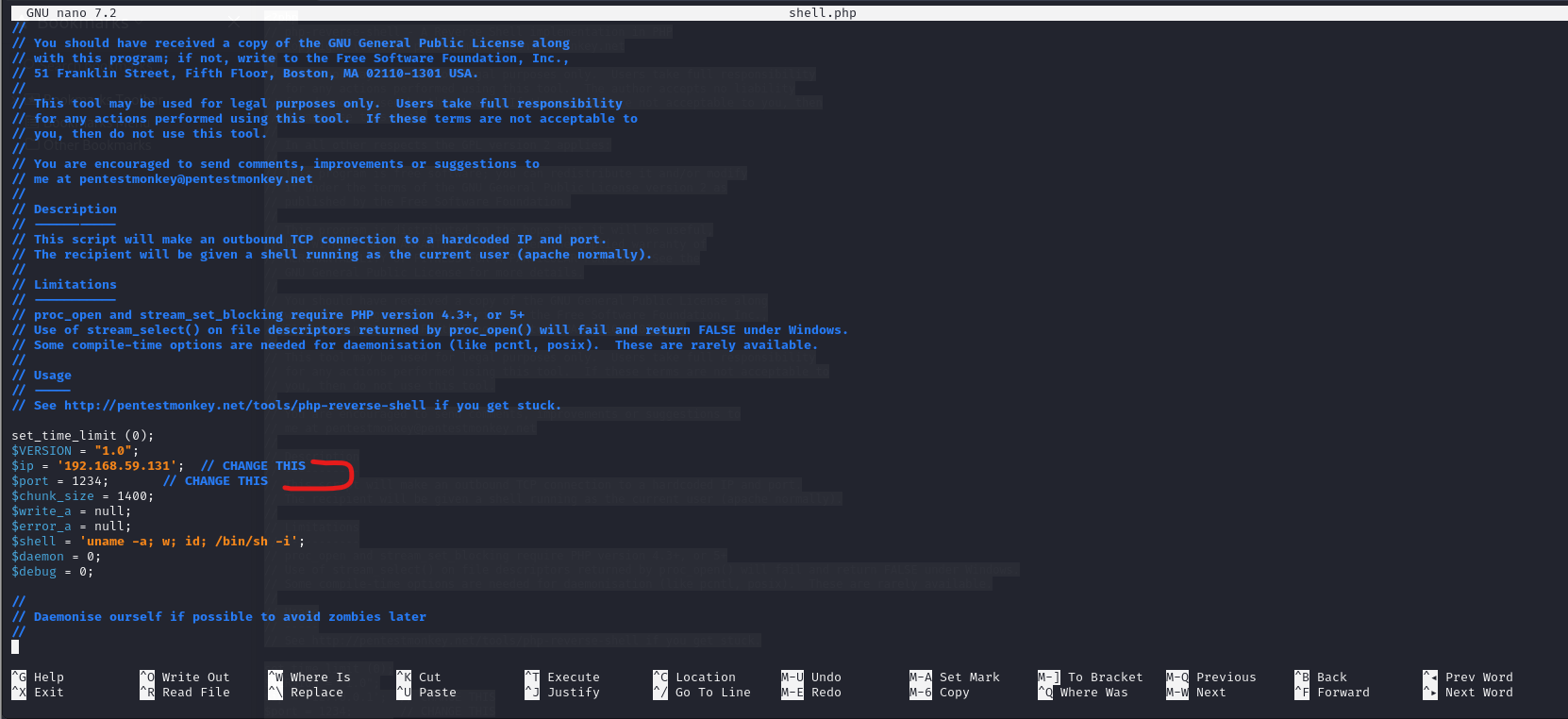Image resolution: width=1568 pixels, height=719 pixels.
Task: Click the Undo shortcut
Action: [x=811, y=677]
